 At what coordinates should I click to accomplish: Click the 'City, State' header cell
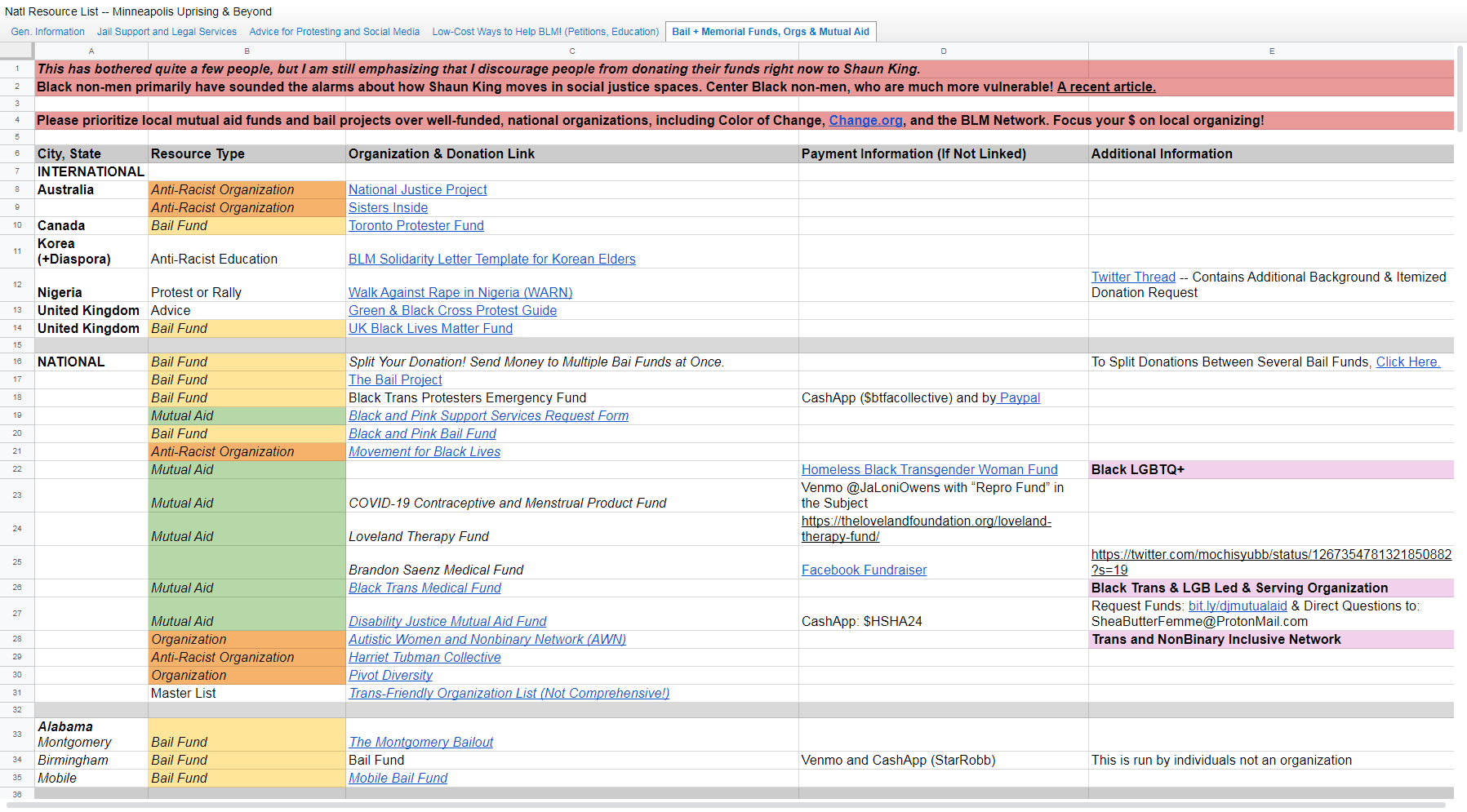(91, 153)
